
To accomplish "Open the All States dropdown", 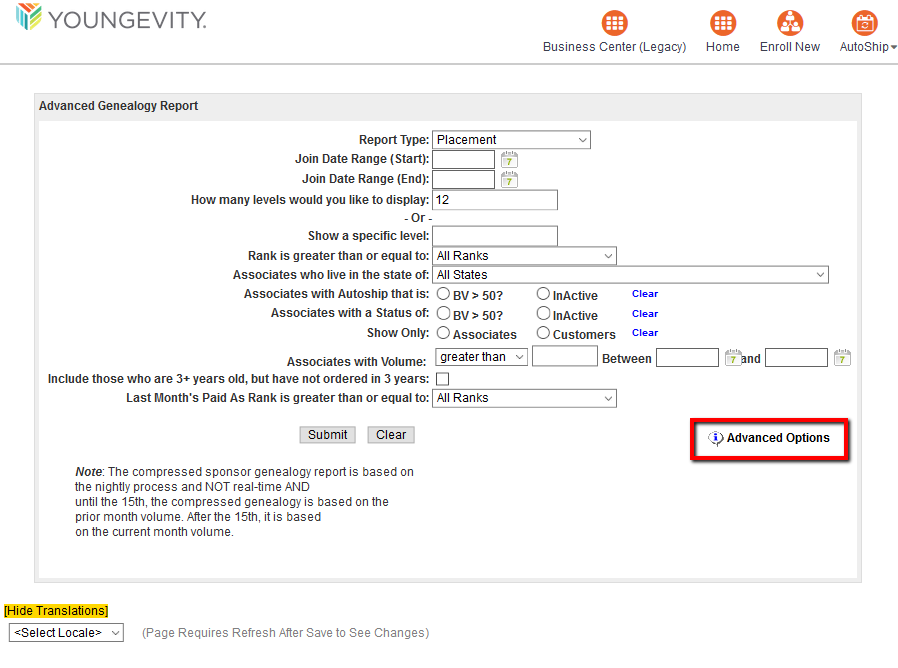I will pos(630,275).
